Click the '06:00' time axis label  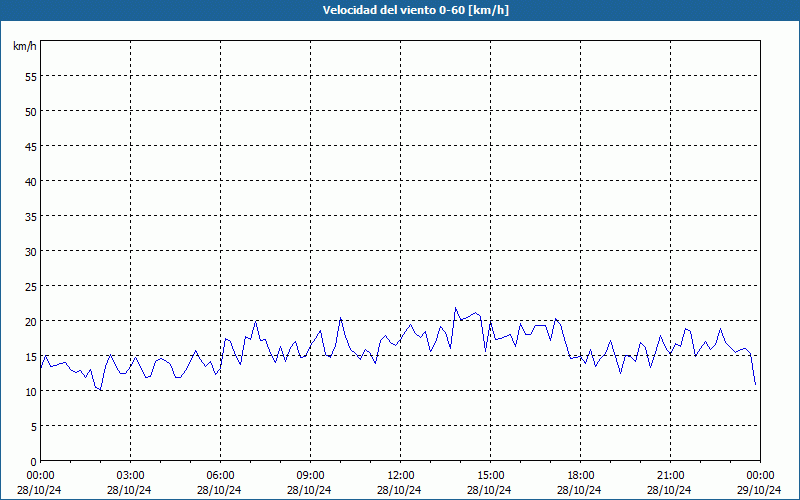[x=220, y=476]
